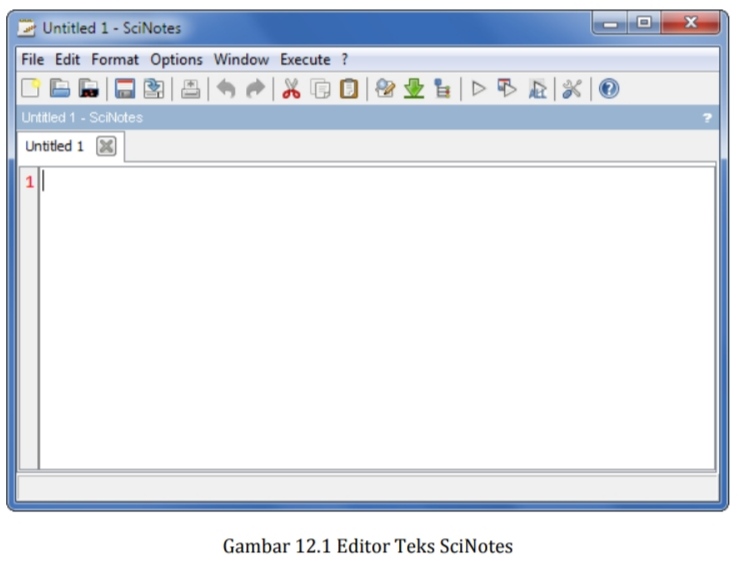Click the SciNotes title bar app icon
The height and width of the screenshot is (567, 741).
[x=26, y=28]
